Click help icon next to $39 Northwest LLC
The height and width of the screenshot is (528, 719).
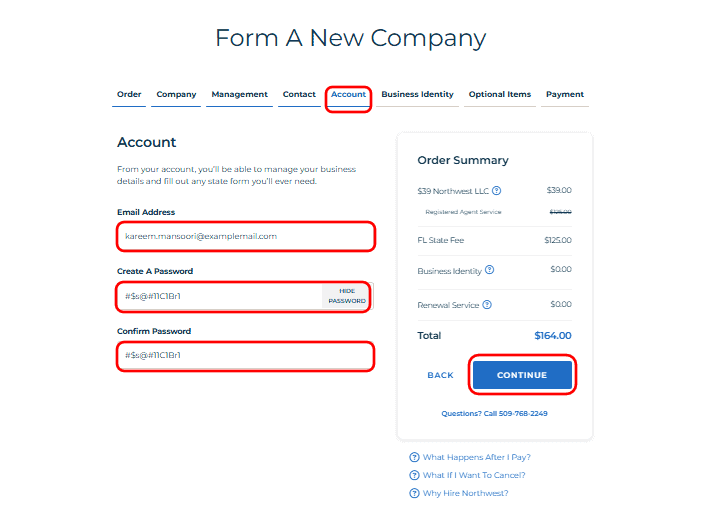pyautogui.click(x=497, y=190)
